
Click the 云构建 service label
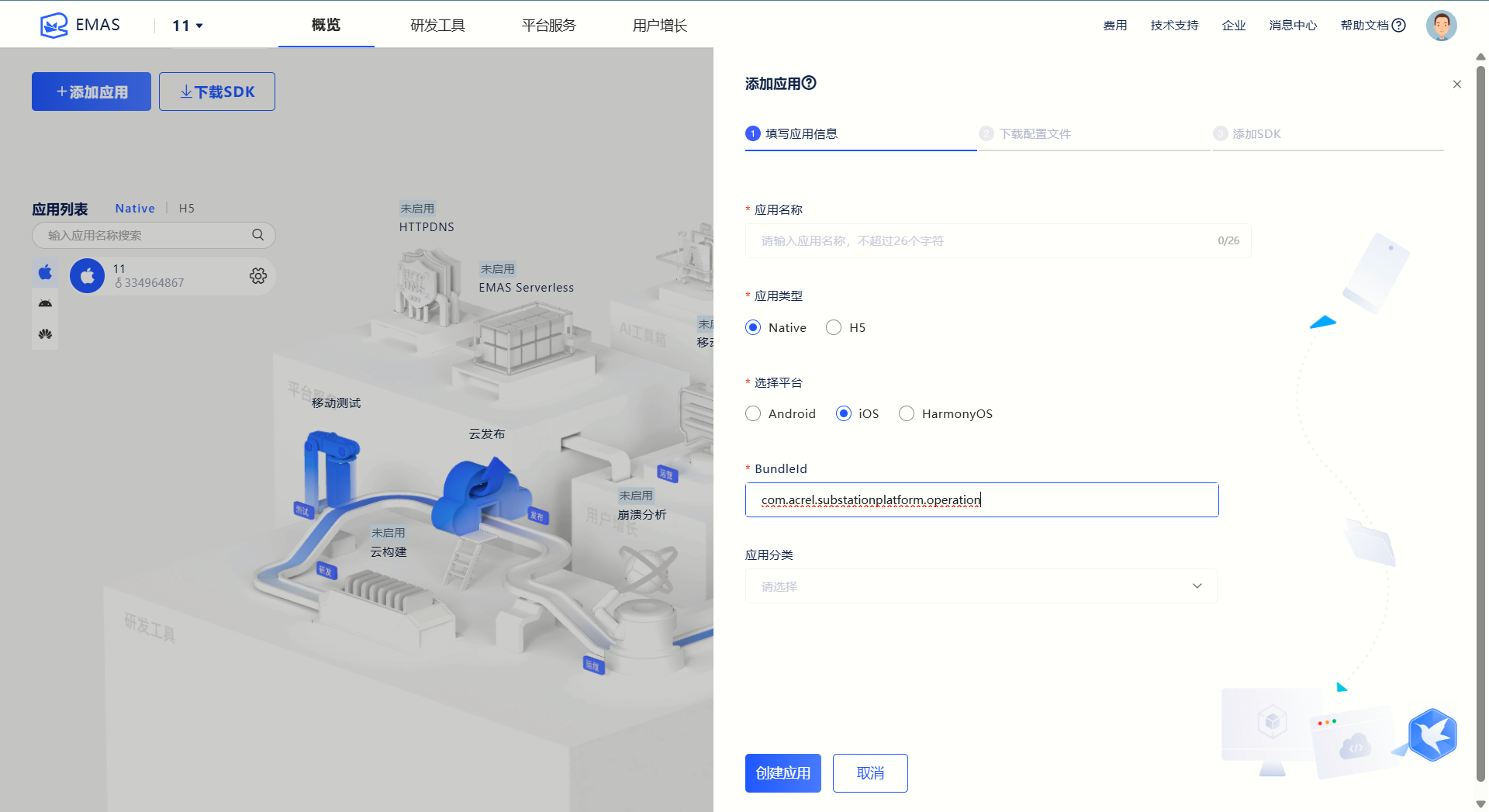pyautogui.click(x=388, y=552)
